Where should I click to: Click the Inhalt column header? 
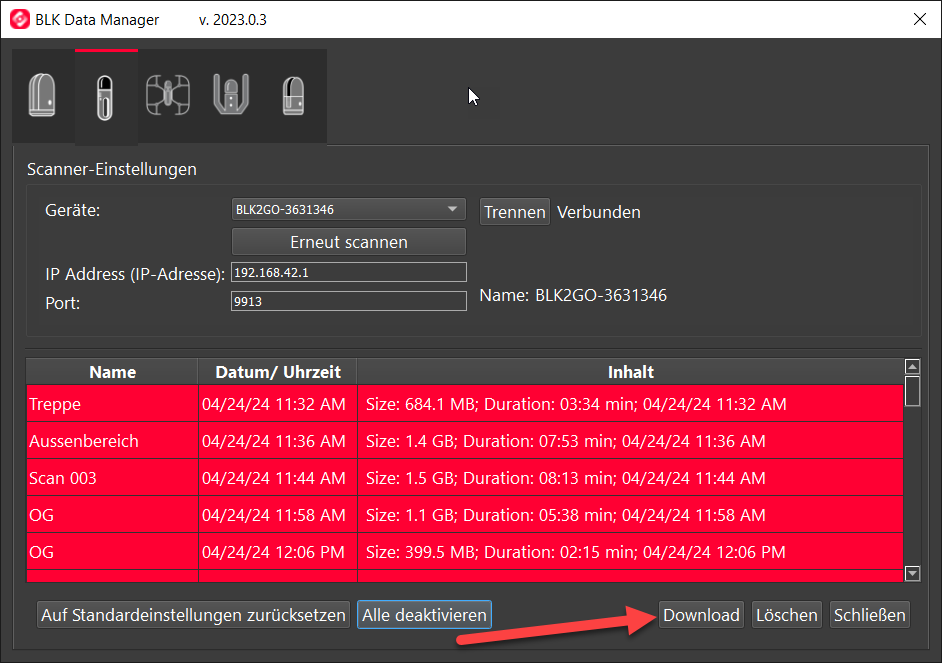click(630, 372)
